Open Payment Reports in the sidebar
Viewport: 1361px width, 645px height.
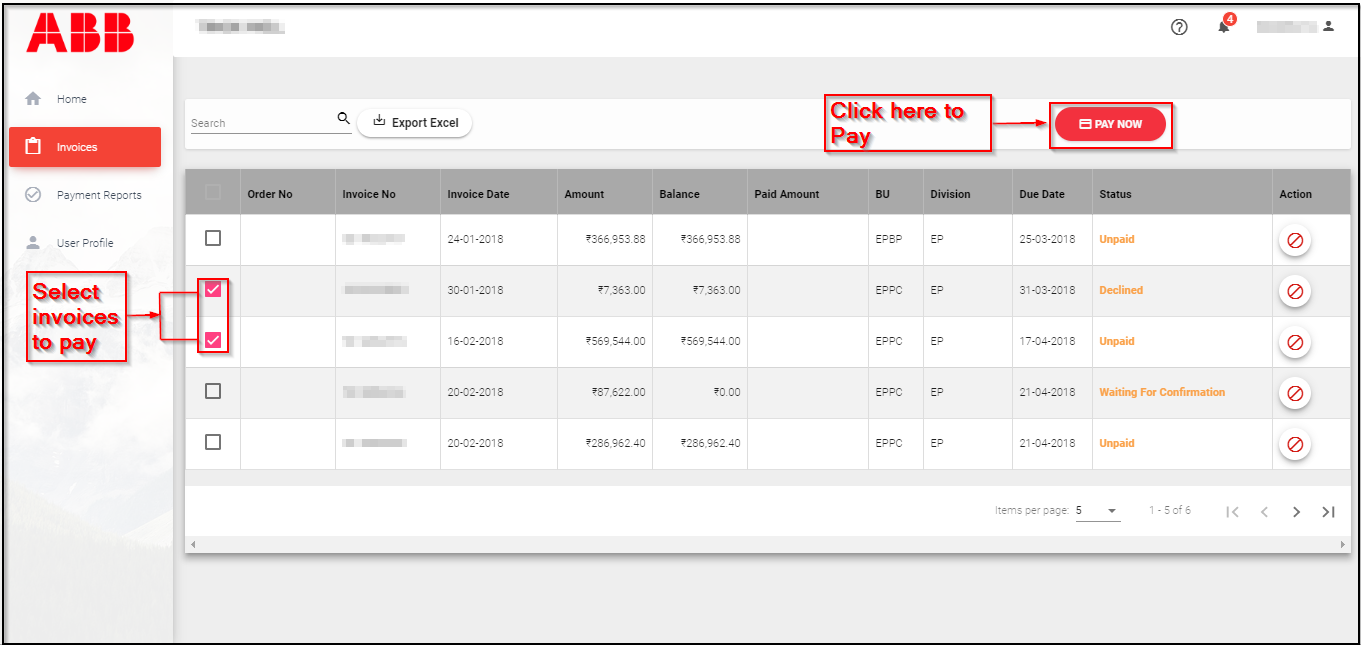click(x=98, y=195)
